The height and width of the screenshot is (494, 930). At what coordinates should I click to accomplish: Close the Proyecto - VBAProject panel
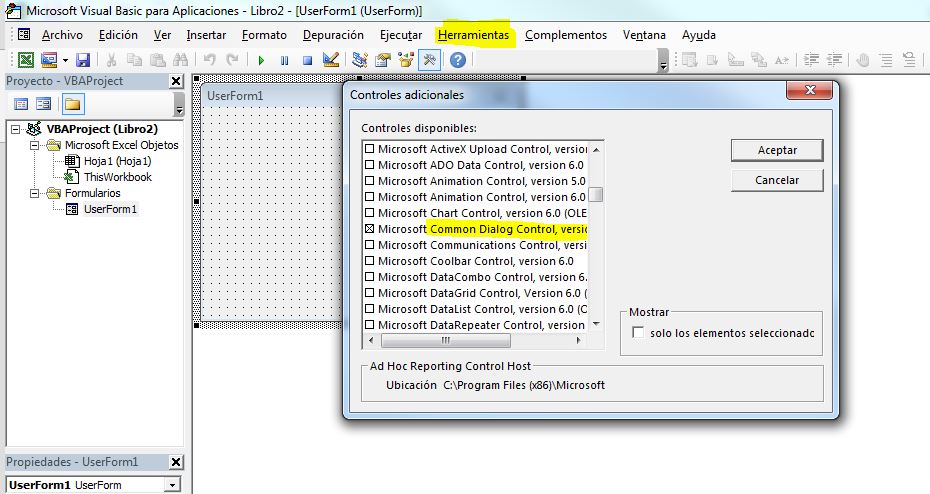point(176,81)
